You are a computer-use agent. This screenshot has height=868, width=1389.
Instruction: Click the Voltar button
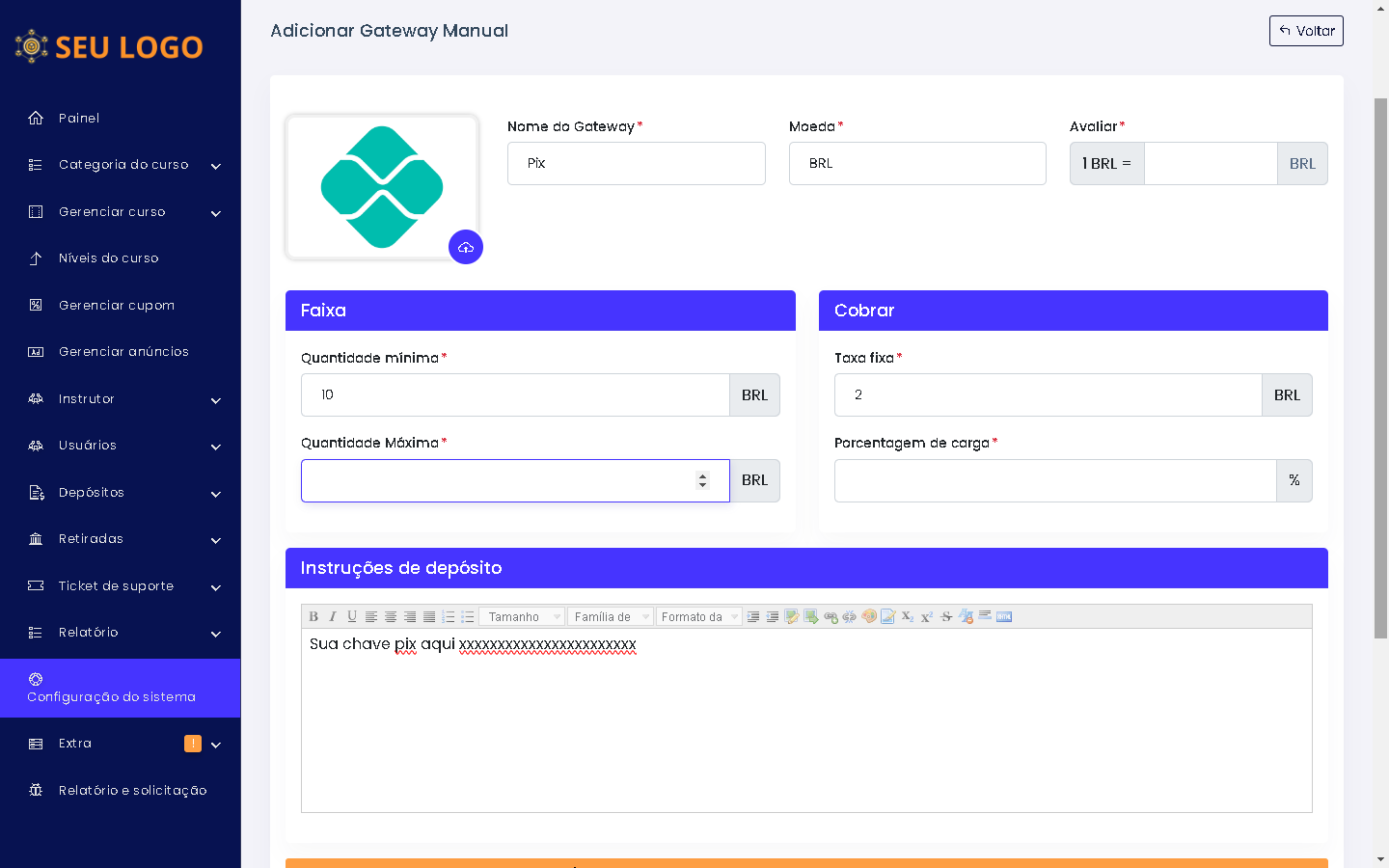[x=1306, y=31]
